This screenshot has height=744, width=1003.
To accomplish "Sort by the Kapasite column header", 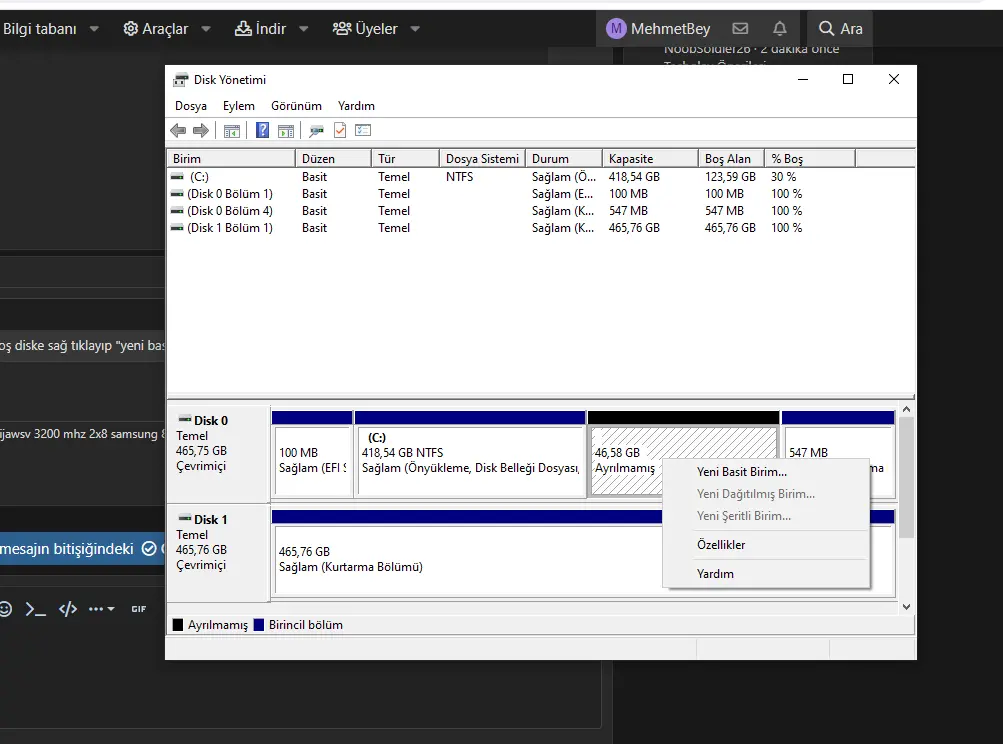I will [650, 159].
